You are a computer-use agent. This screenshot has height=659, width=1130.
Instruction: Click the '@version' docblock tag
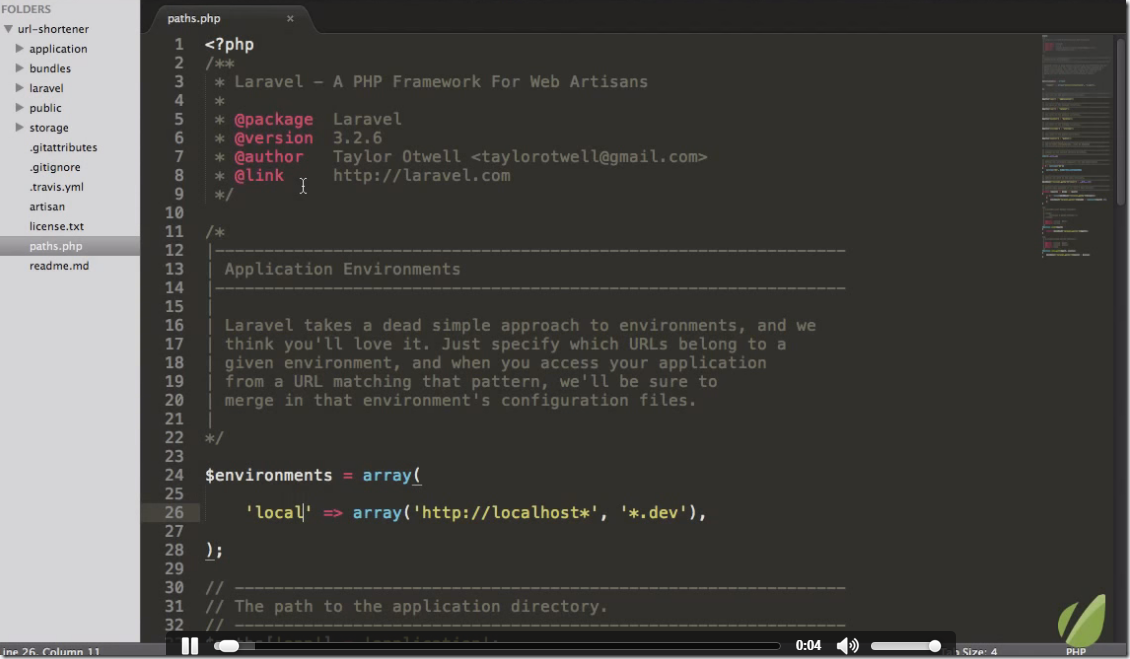tap(274, 138)
